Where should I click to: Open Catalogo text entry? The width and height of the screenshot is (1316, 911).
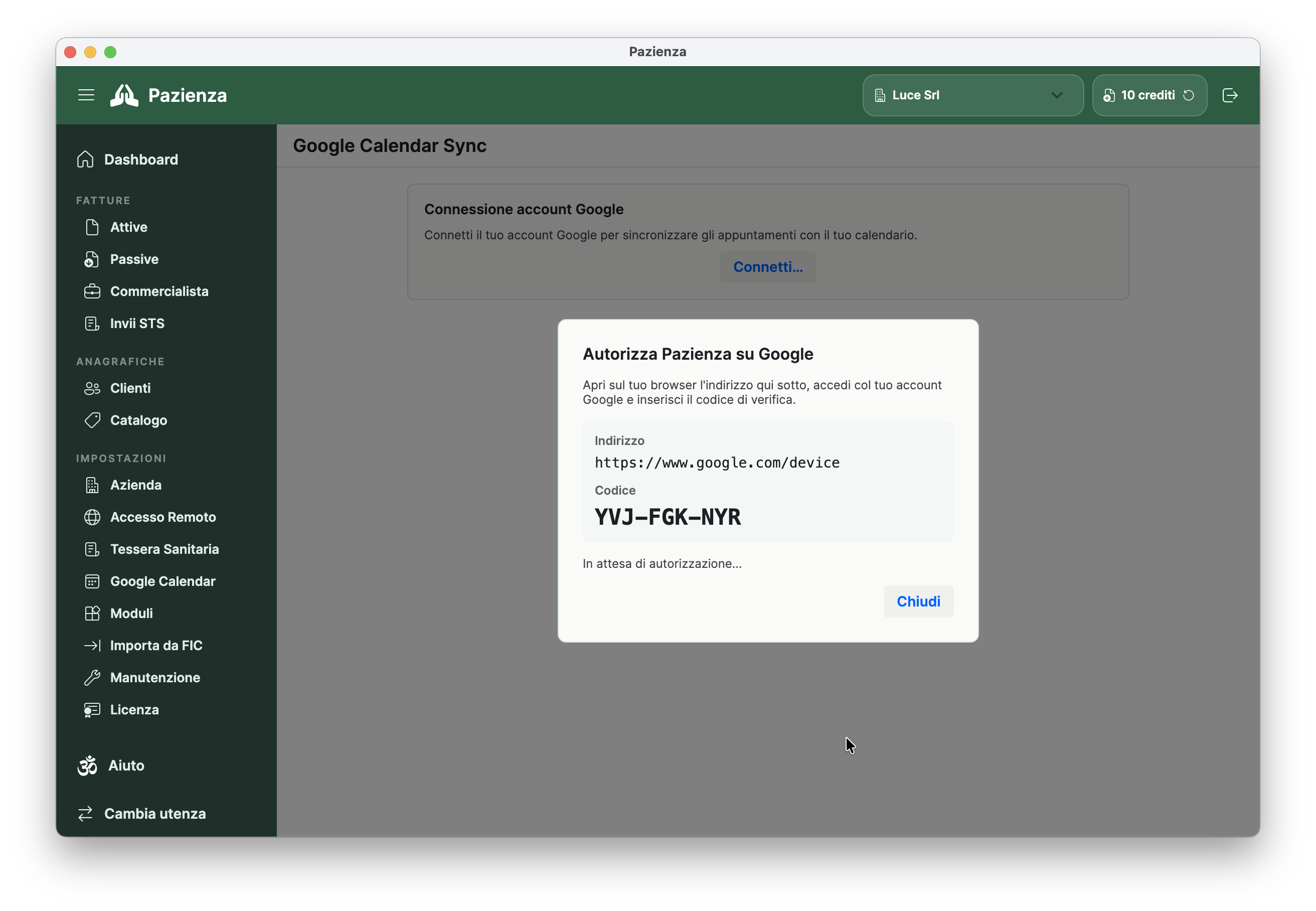pos(139,420)
